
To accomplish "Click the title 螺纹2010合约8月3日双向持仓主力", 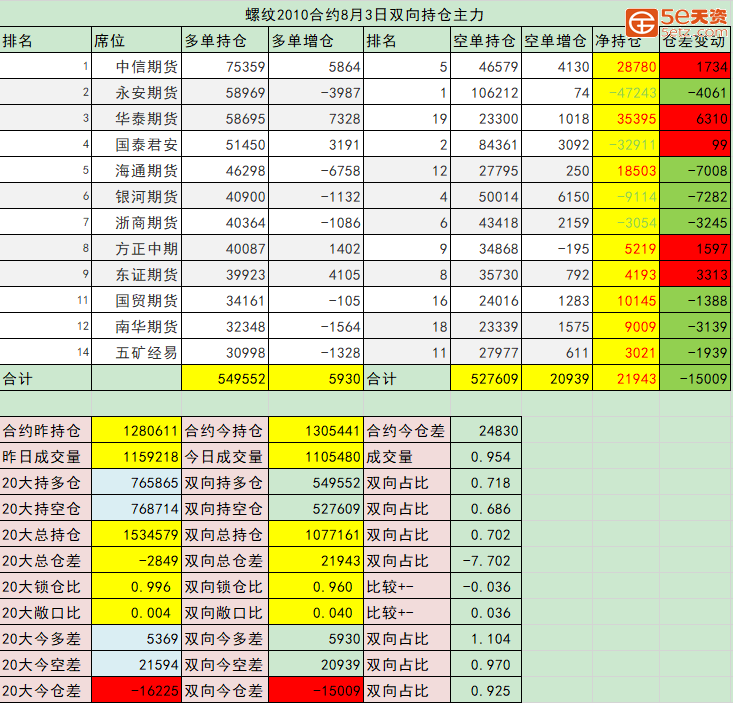I will [x=364, y=14].
